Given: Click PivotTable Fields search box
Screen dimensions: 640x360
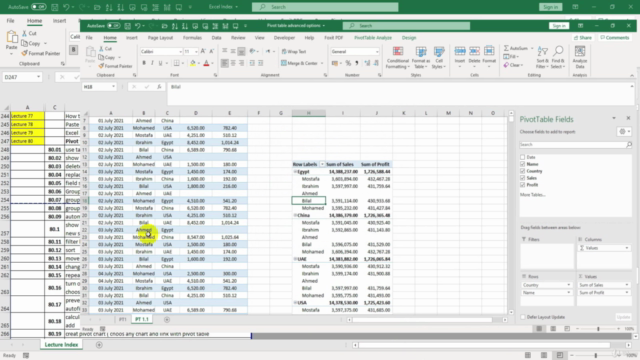Looking at the screenshot, I should click(576, 144).
